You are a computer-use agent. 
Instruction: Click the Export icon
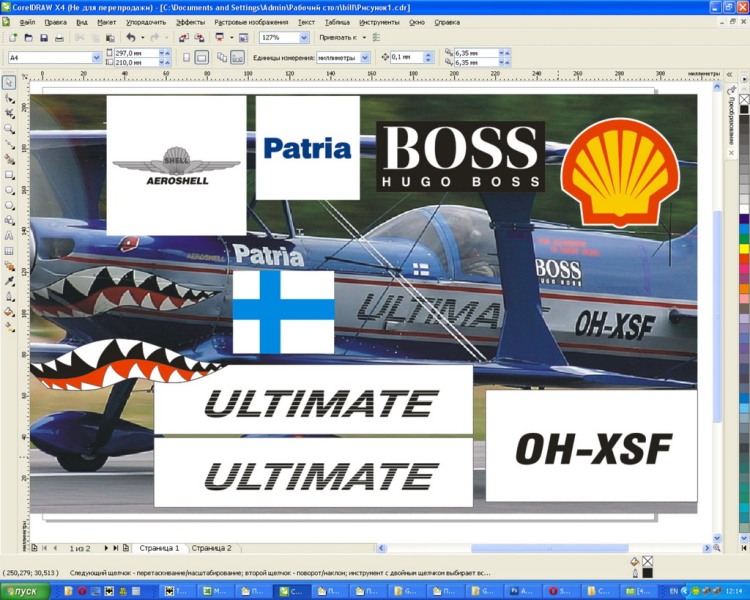(199, 38)
